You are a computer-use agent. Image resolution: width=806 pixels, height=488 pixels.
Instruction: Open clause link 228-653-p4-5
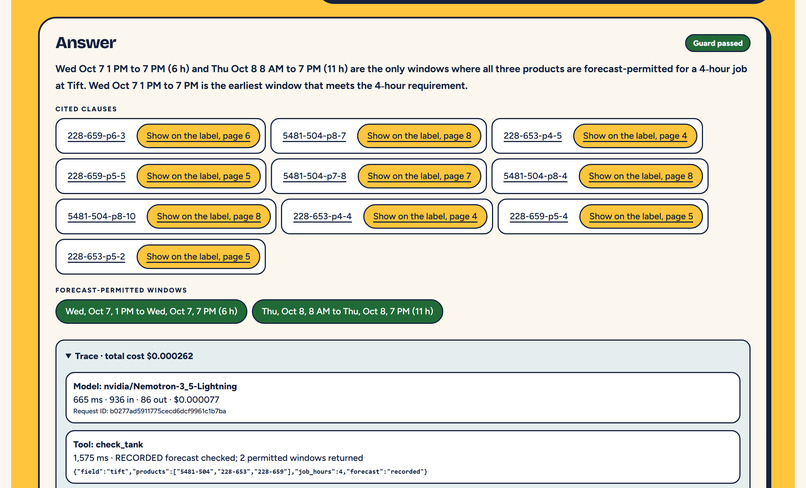coord(533,136)
